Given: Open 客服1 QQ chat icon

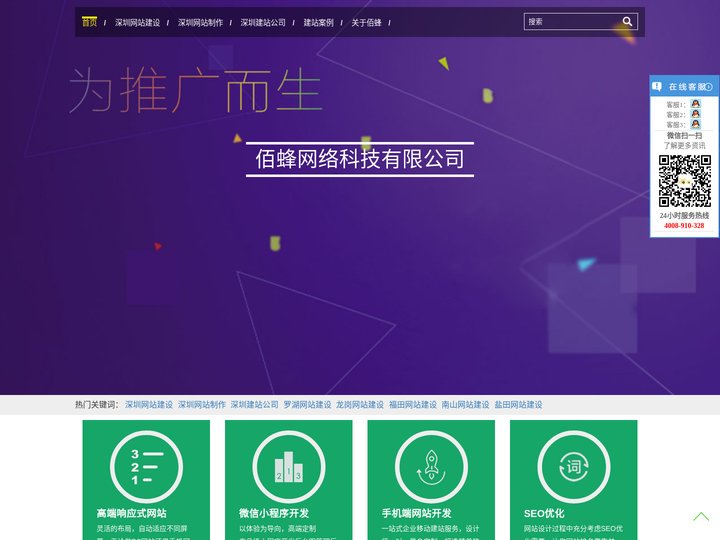Looking at the screenshot, I should click(696, 104).
